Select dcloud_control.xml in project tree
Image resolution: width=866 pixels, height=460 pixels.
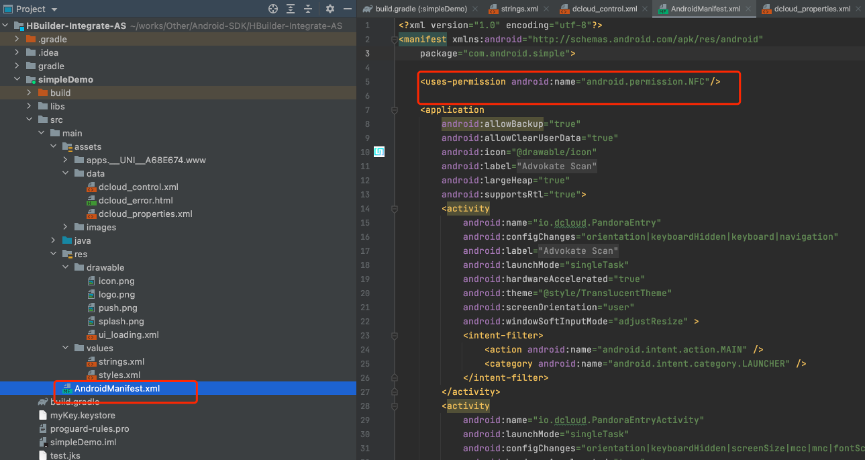[138, 187]
